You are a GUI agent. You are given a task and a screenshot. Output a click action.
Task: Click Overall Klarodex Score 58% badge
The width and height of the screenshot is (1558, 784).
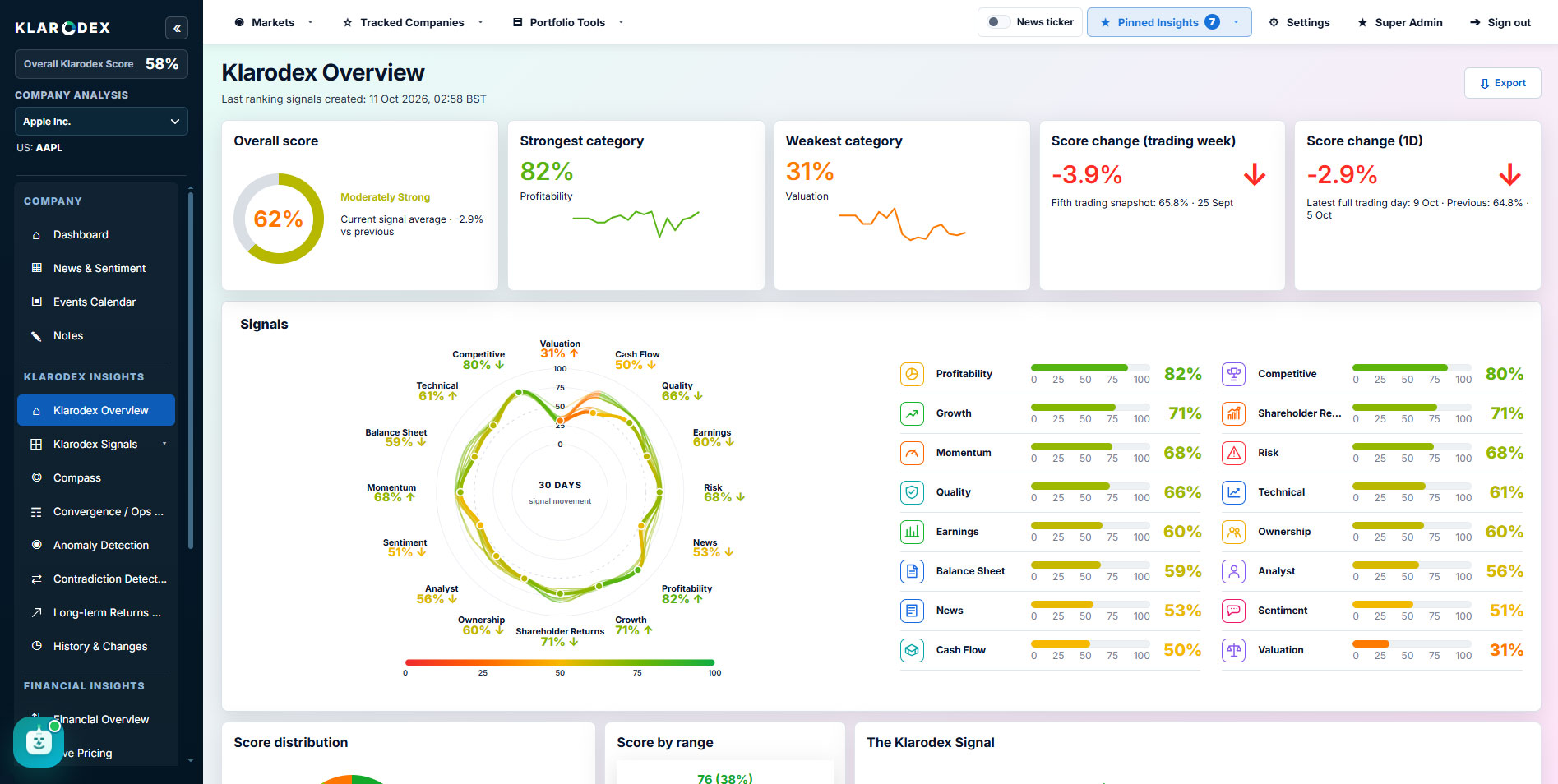[101, 64]
